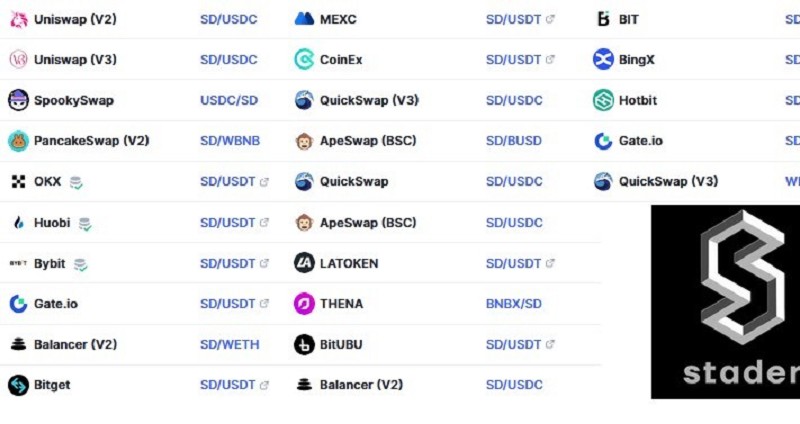The width and height of the screenshot is (800, 424).
Task: Open the SD/WETH pair on Balancer (V2)
Action: [x=230, y=344]
